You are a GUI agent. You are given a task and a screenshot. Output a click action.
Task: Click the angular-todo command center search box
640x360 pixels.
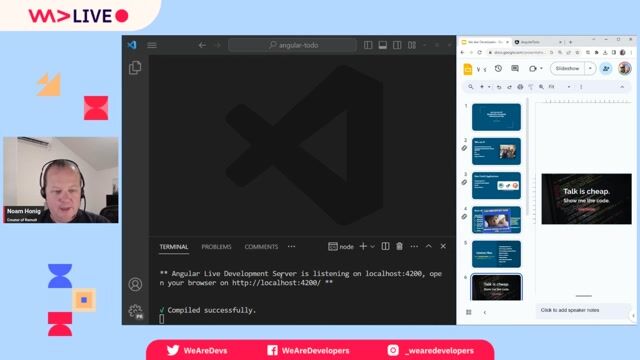pos(292,45)
